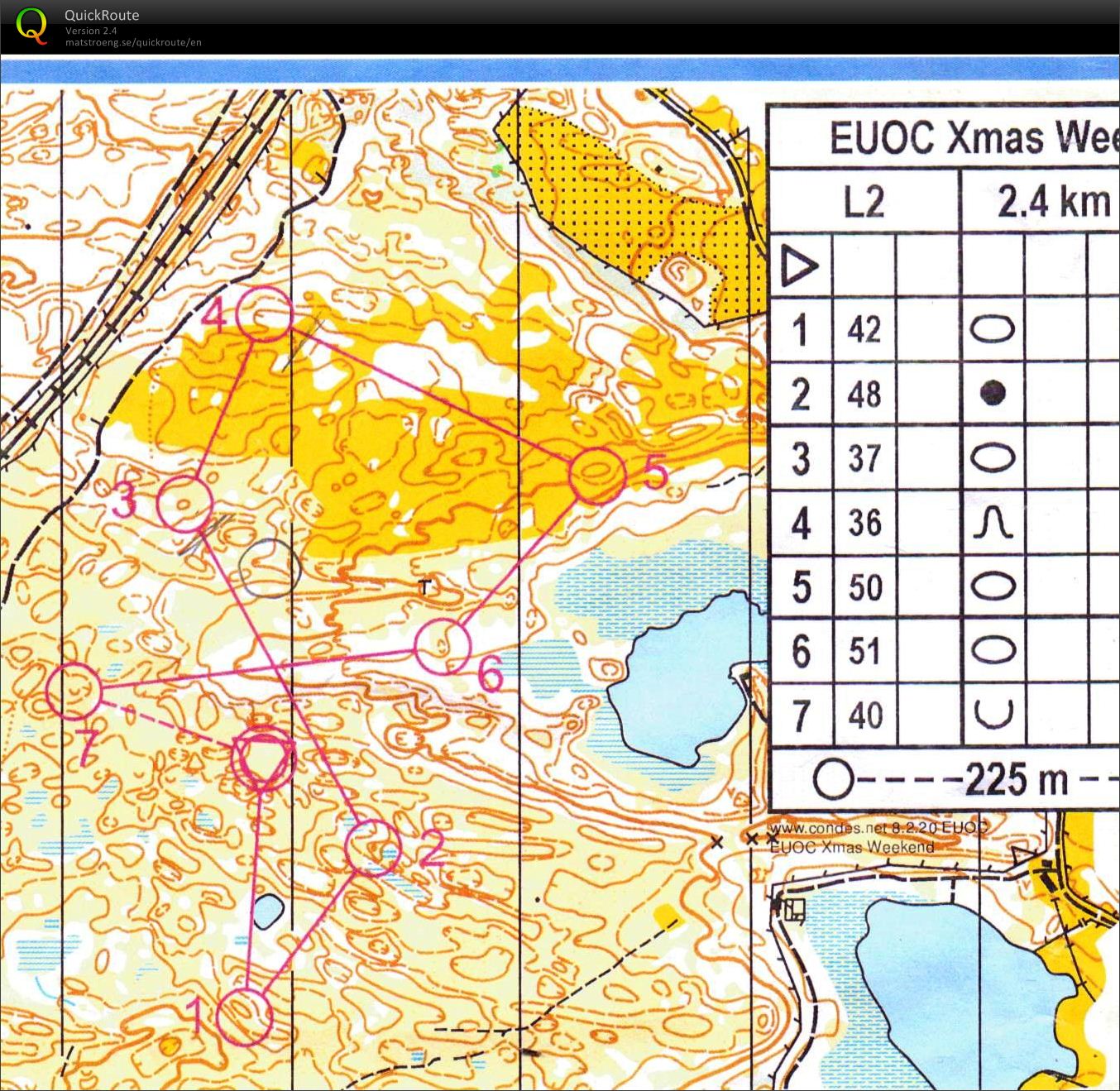Click the black dot symbol in row 2
This screenshot has width=1120, height=1091.
[x=993, y=394]
